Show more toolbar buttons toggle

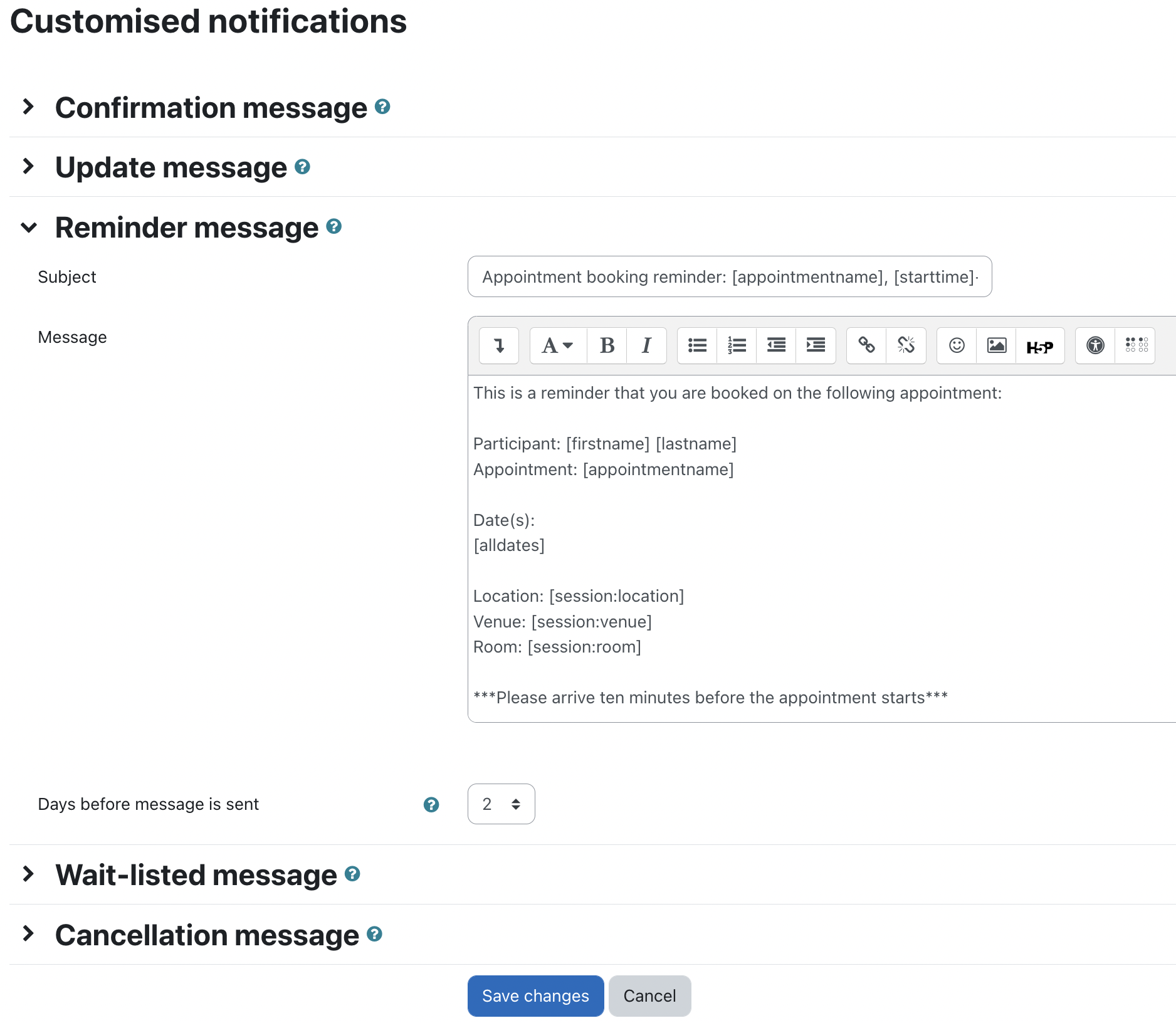[499, 345]
